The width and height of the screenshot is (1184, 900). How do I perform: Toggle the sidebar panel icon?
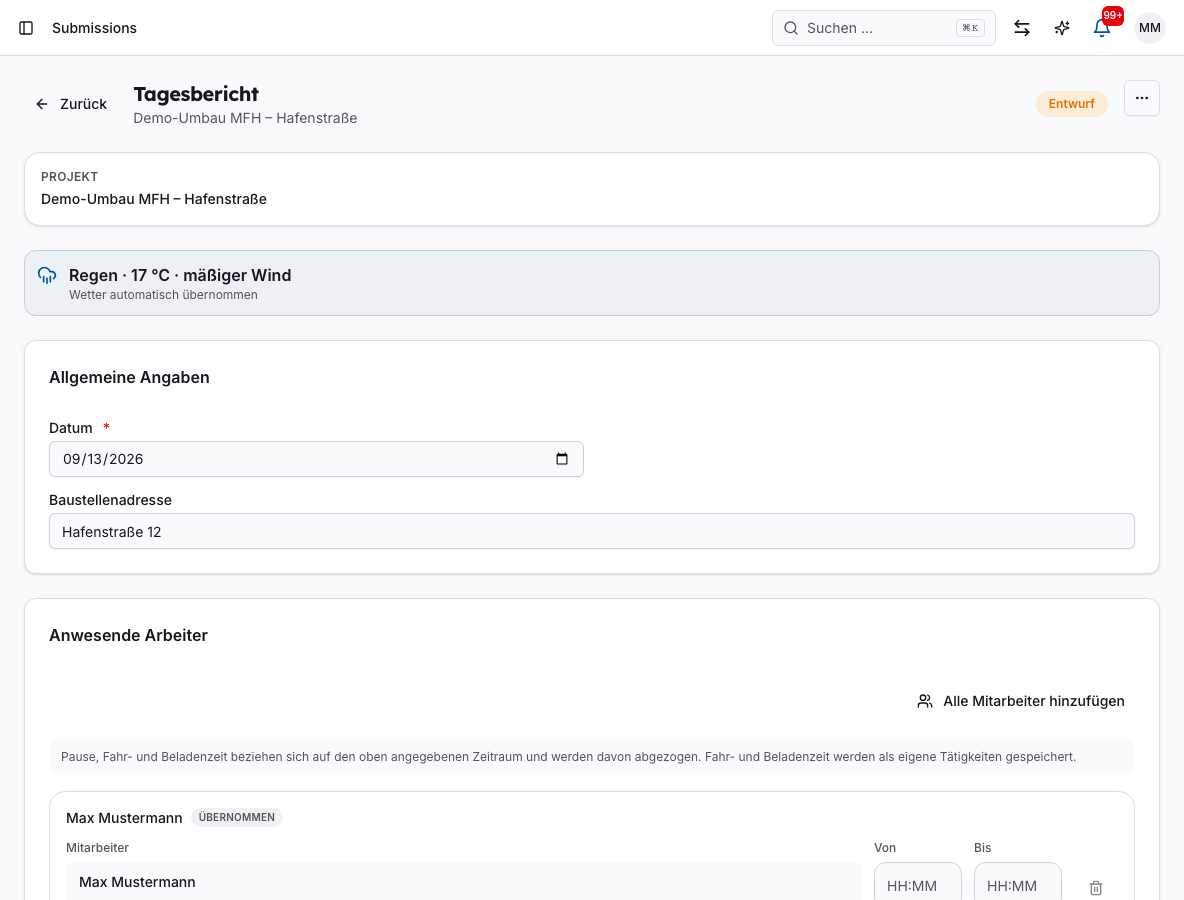click(26, 28)
